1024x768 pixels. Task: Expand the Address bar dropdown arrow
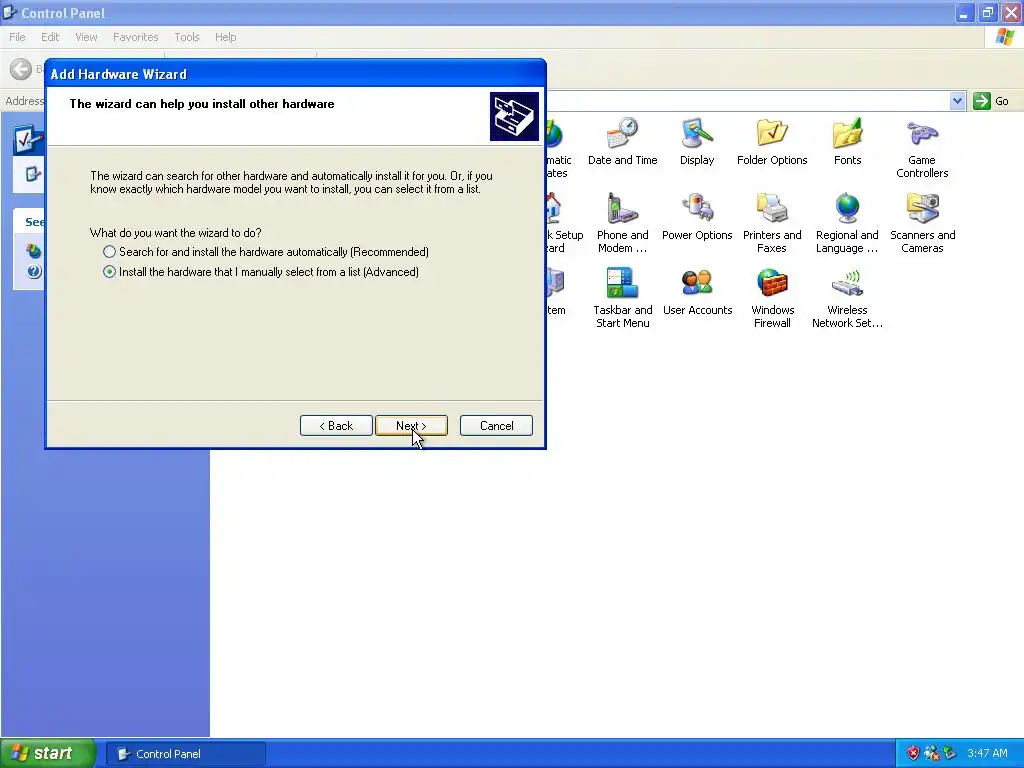point(957,101)
